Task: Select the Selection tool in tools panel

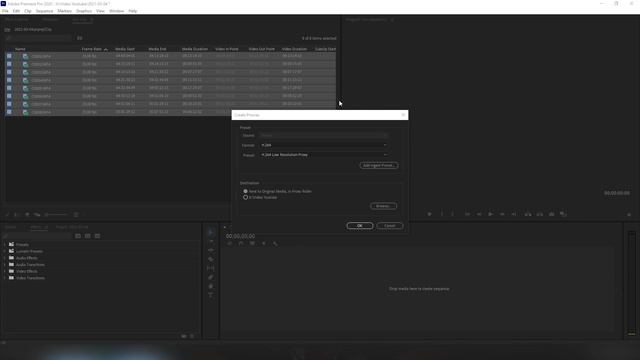Action: (x=211, y=232)
